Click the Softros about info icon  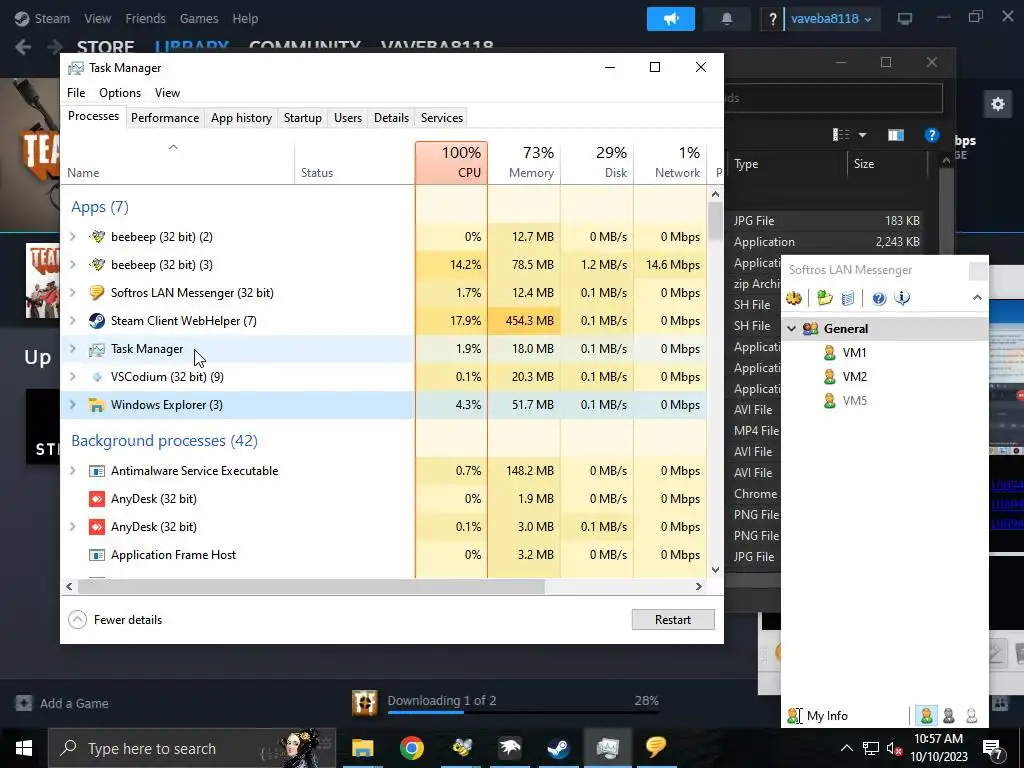(902, 298)
